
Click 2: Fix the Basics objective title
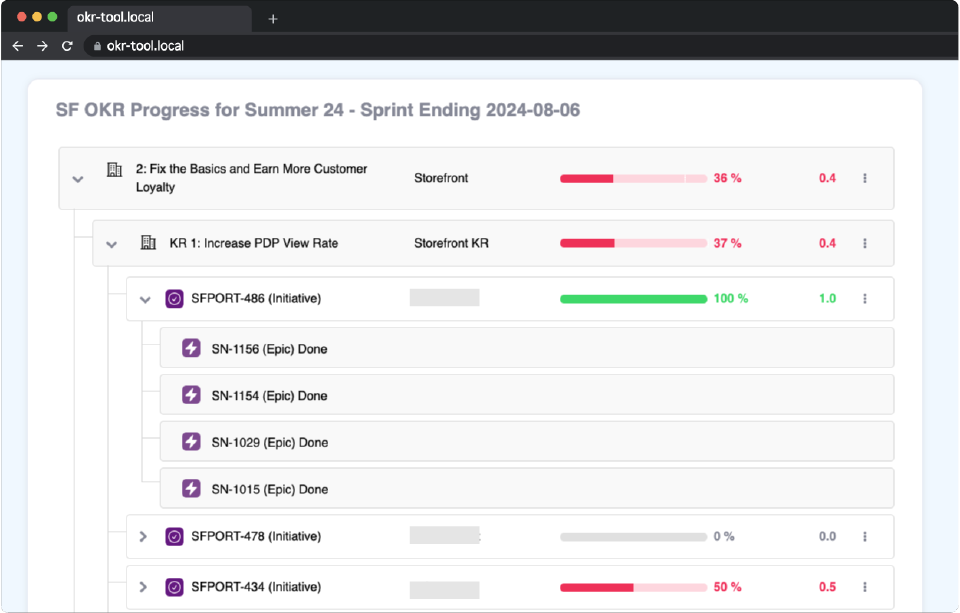click(251, 178)
